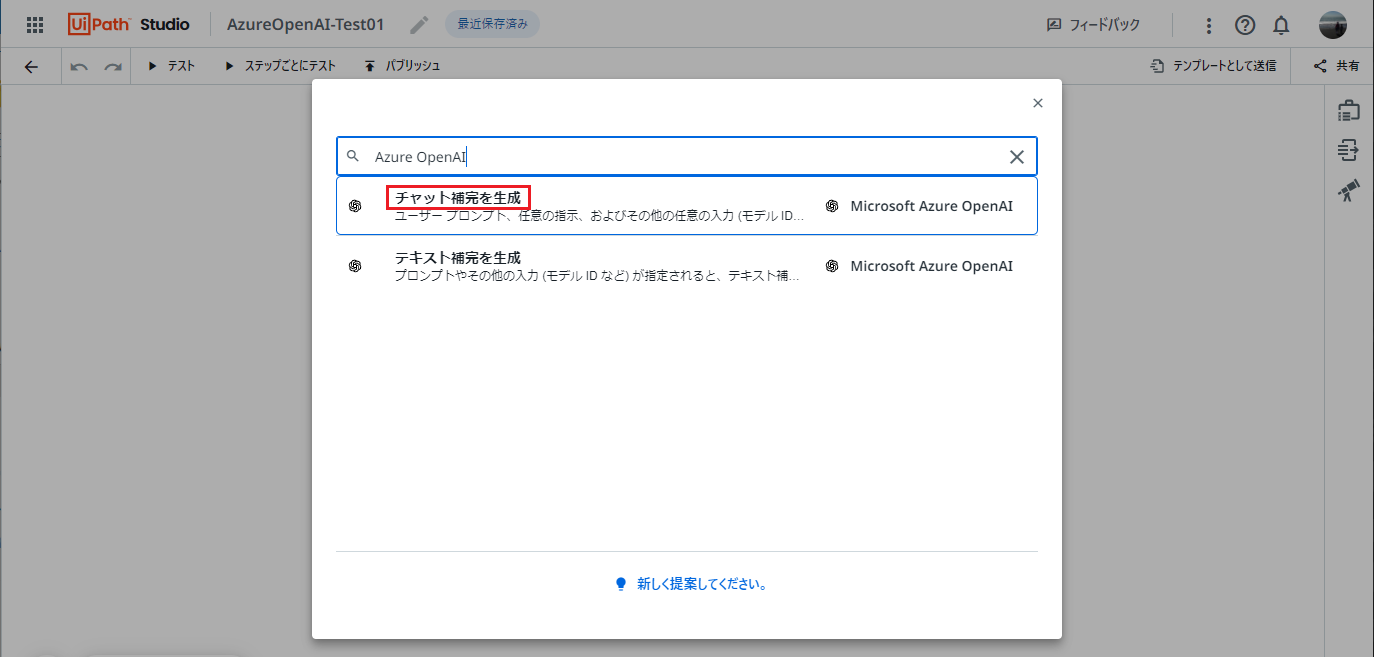Click OpenAI icon beside テキスト補完を生成
The image size is (1374, 657).
355,266
